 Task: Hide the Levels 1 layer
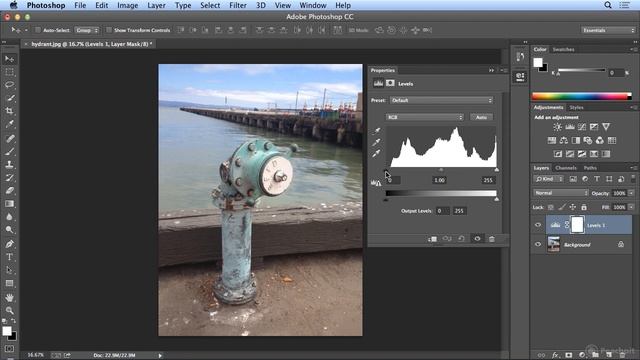[x=538, y=225]
